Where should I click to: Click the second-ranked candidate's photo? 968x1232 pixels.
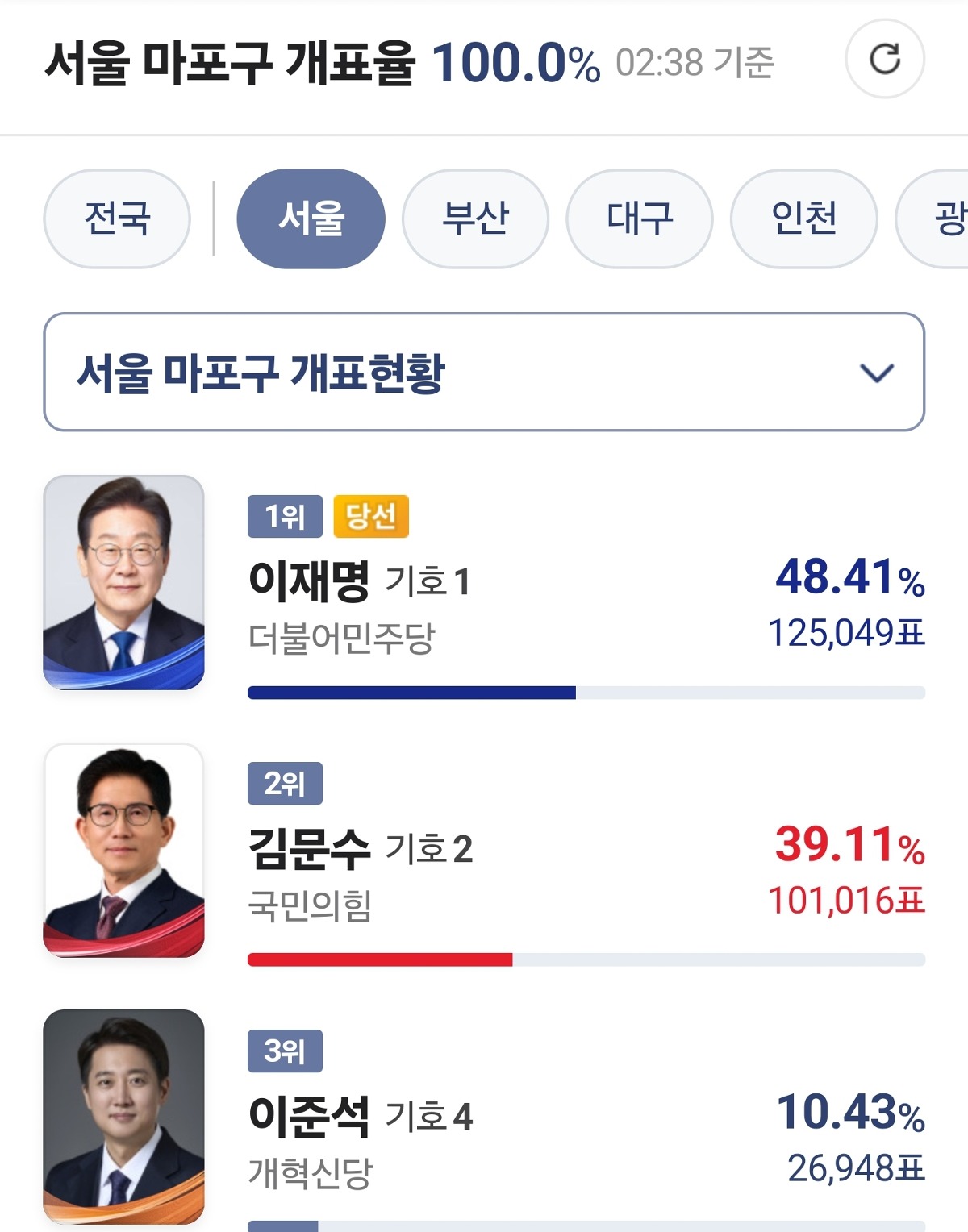124,850
